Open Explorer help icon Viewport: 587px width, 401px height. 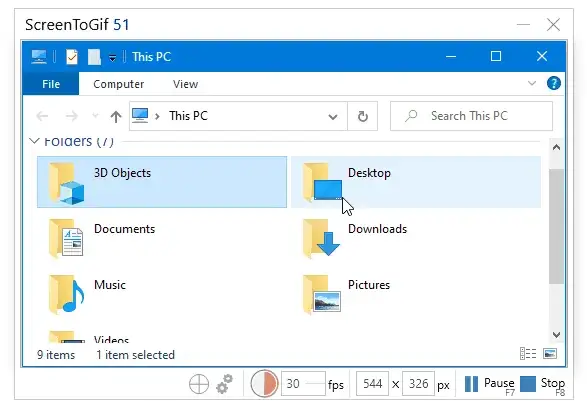pyautogui.click(x=554, y=83)
